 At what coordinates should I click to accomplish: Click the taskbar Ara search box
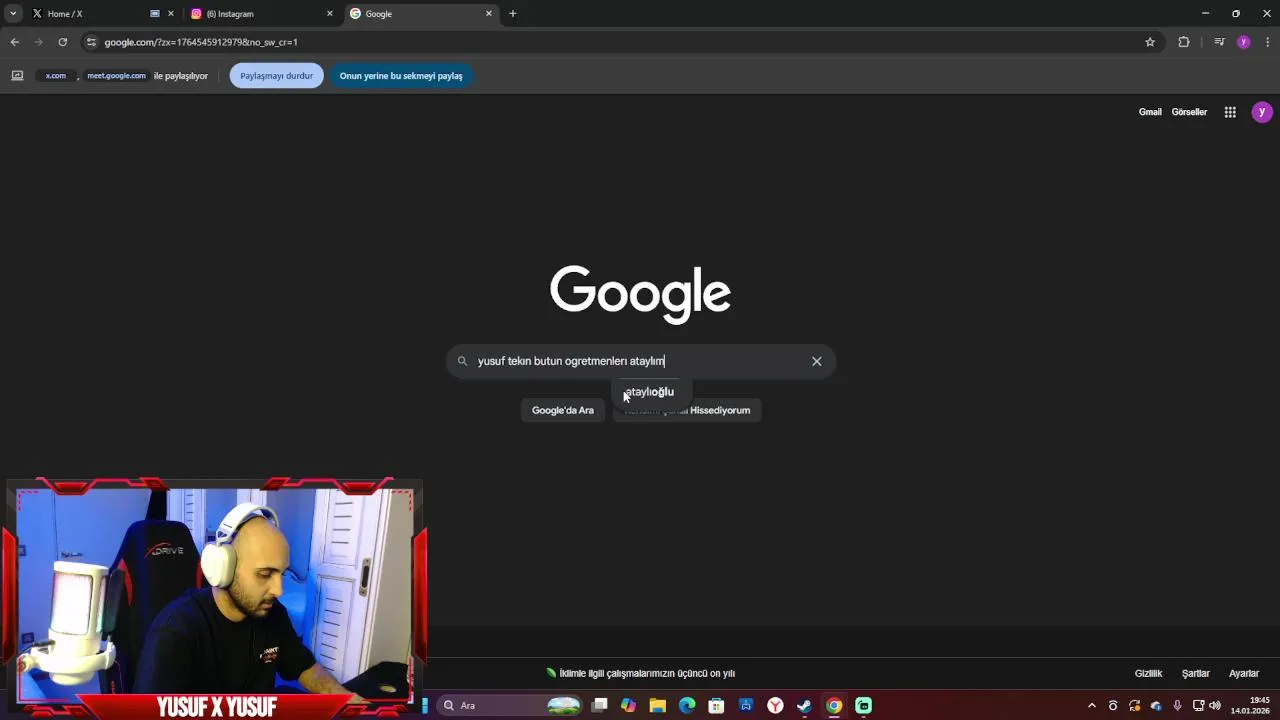coord(510,706)
